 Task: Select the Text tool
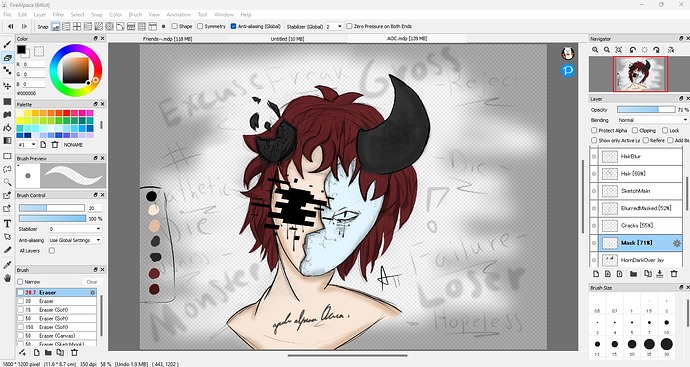pyautogui.click(x=7, y=224)
